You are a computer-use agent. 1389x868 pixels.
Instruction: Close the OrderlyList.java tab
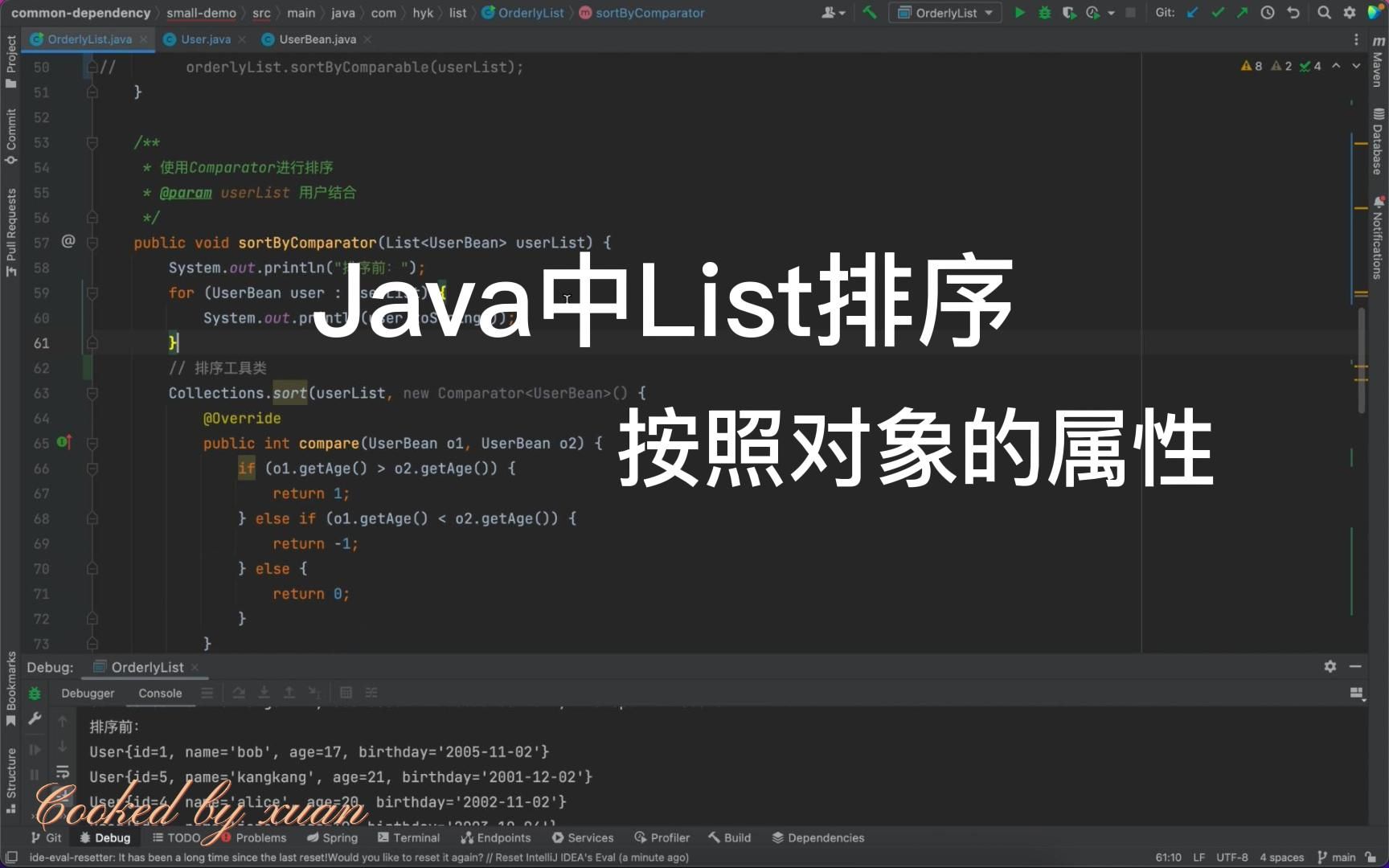(x=144, y=39)
